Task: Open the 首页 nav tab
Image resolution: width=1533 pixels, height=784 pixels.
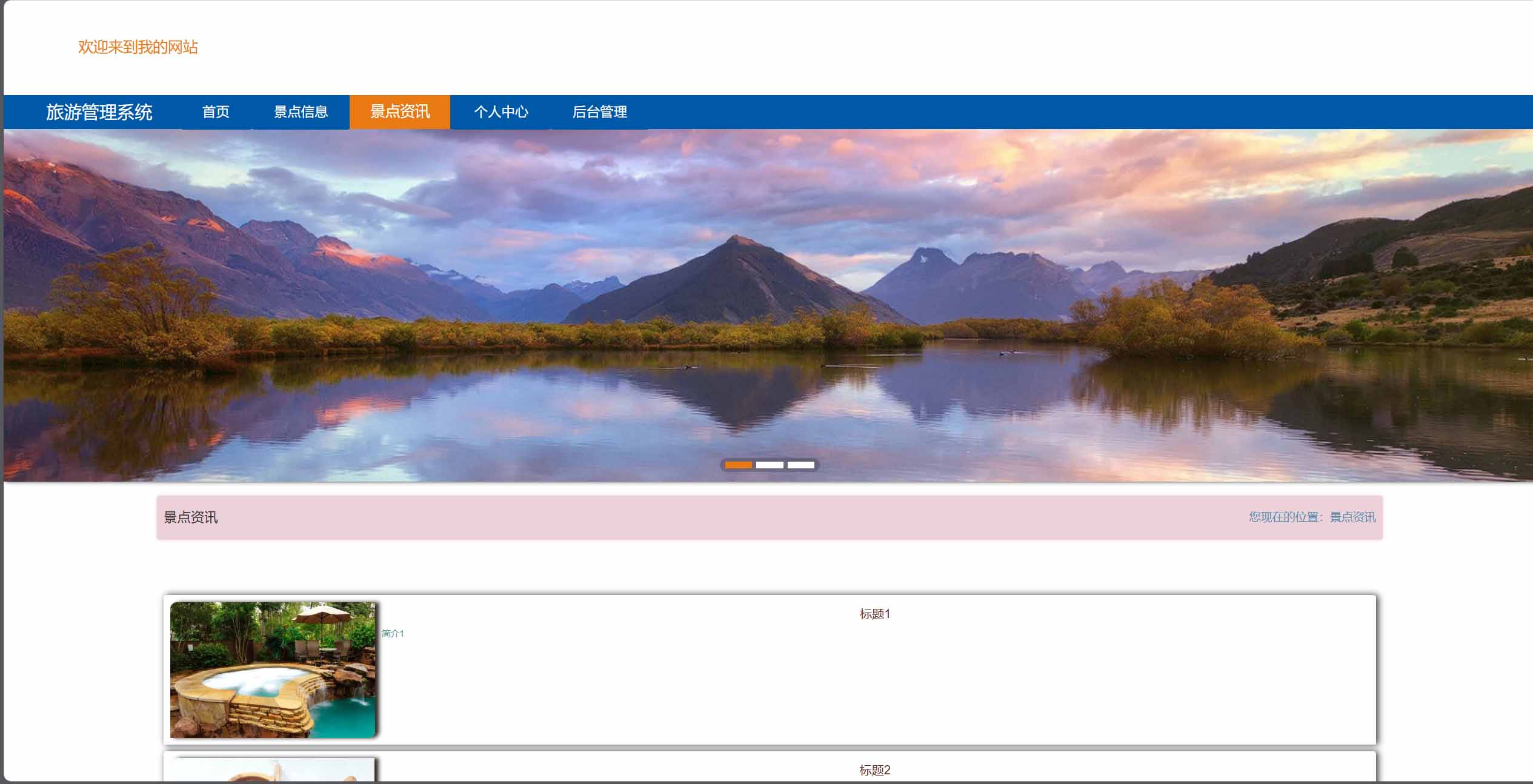Action: tap(216, 112)
